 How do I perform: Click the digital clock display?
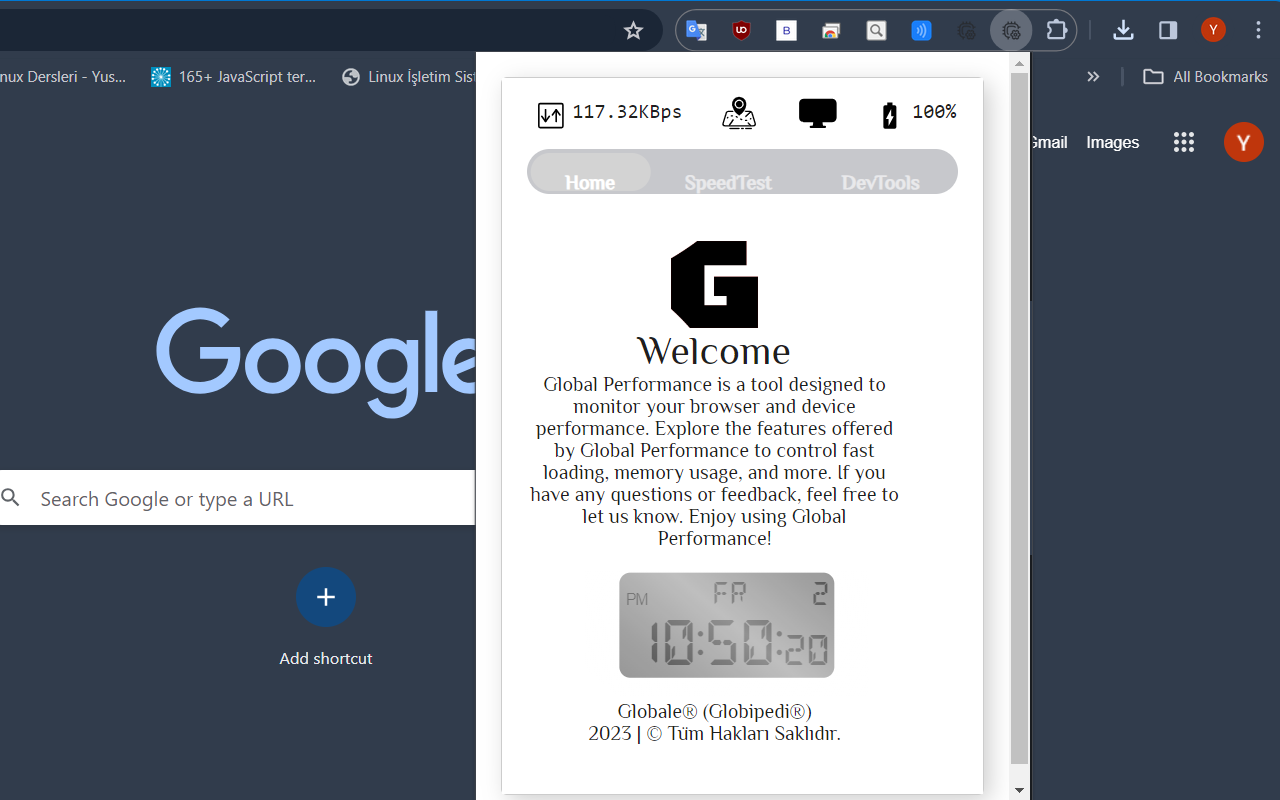726,624
